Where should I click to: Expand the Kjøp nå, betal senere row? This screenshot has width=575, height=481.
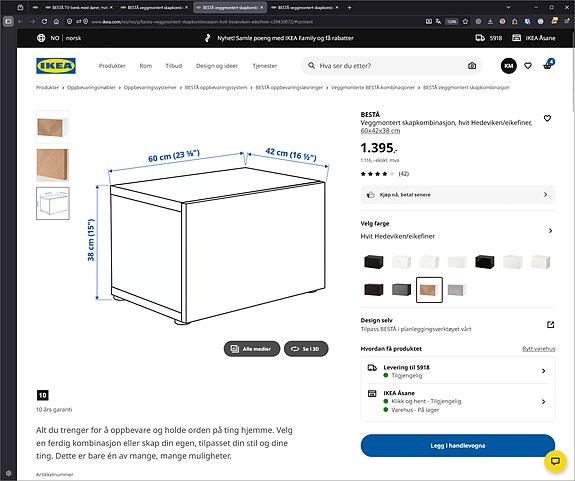point(458,195)
